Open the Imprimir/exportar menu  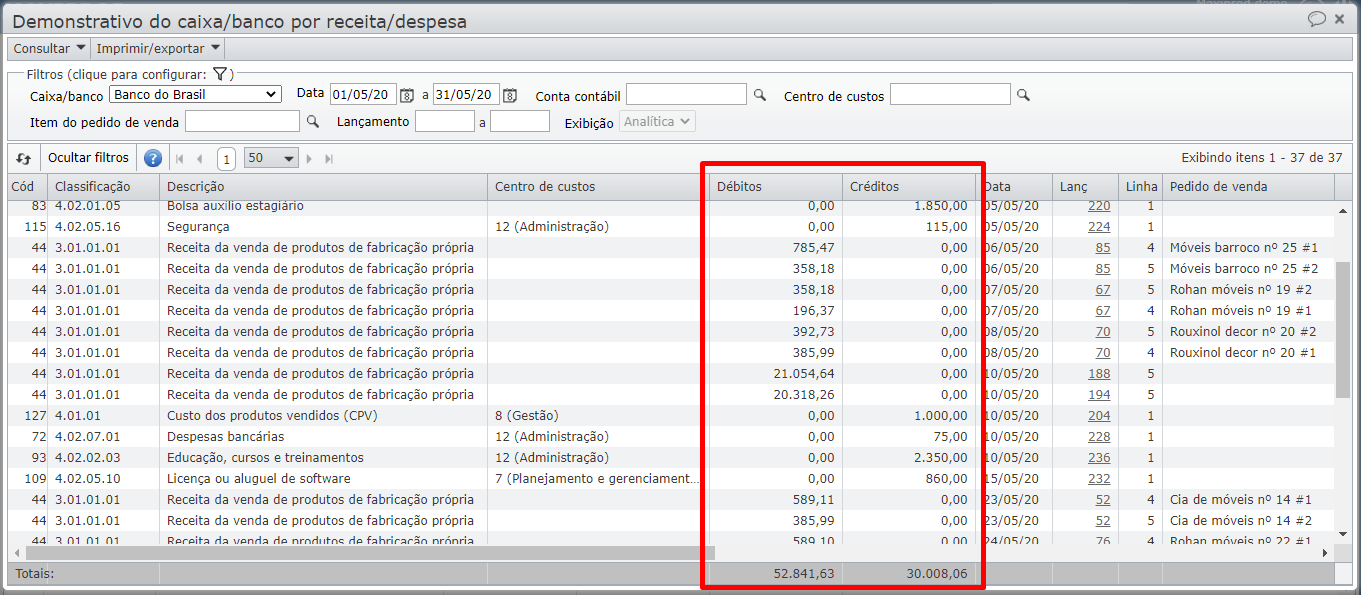(x=158, y=48)
